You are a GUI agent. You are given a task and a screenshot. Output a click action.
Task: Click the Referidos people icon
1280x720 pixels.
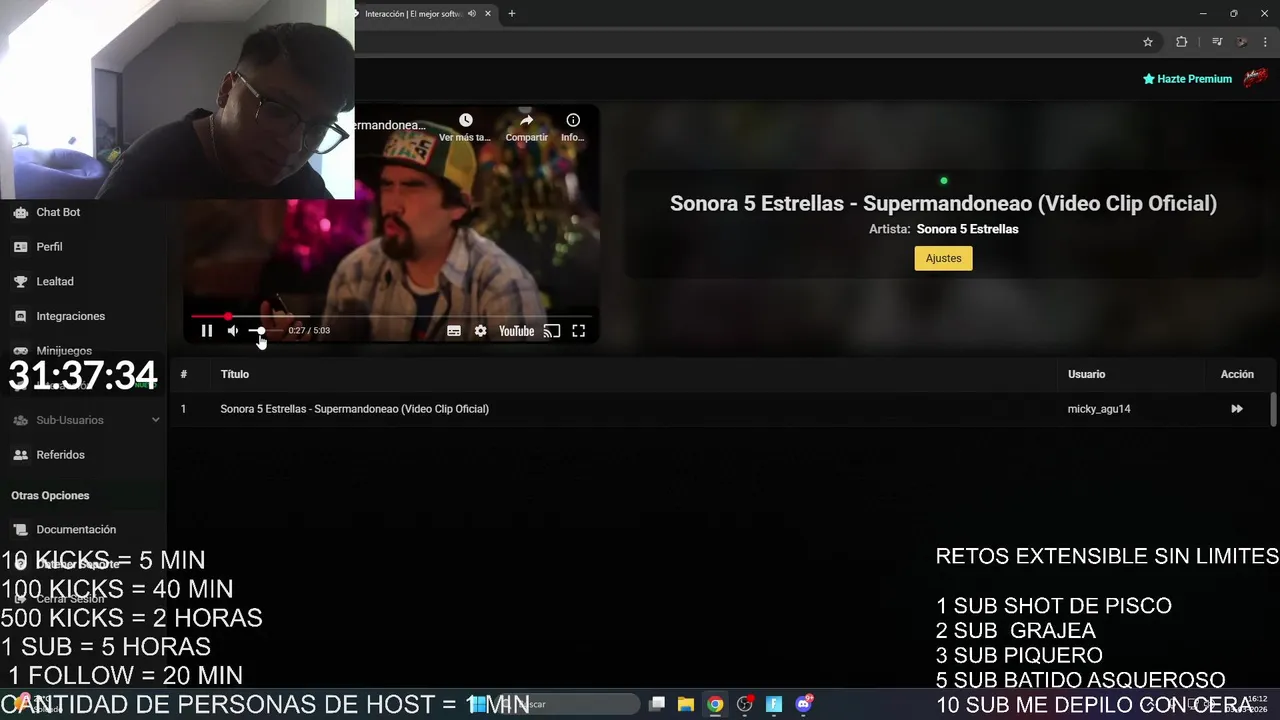tap(20, 455)
